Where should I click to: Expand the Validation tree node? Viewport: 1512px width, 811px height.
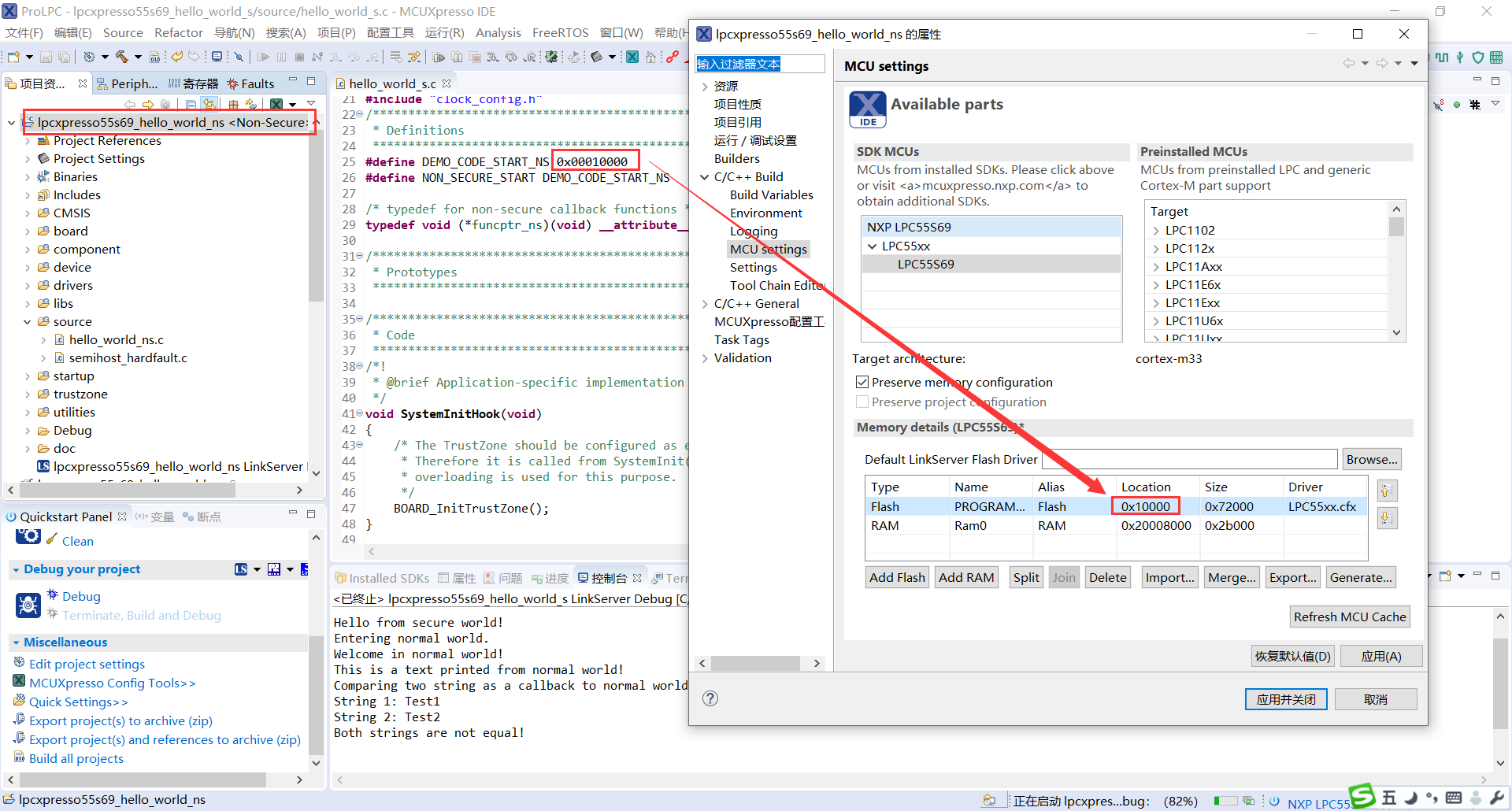[x=705, y=358]
